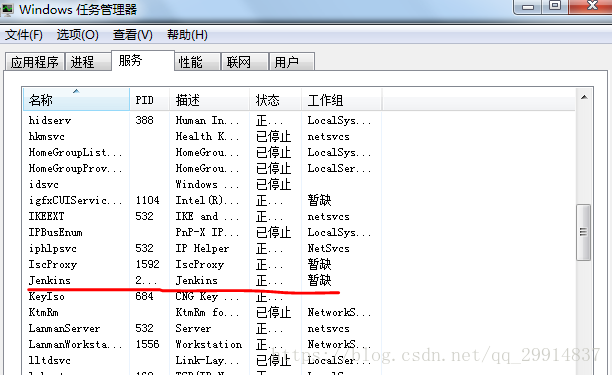Sort by the 状态 column header
Image resolution: width=612 pixels, height=375 pixels.
pyautogui.click(x=276, y=100)
